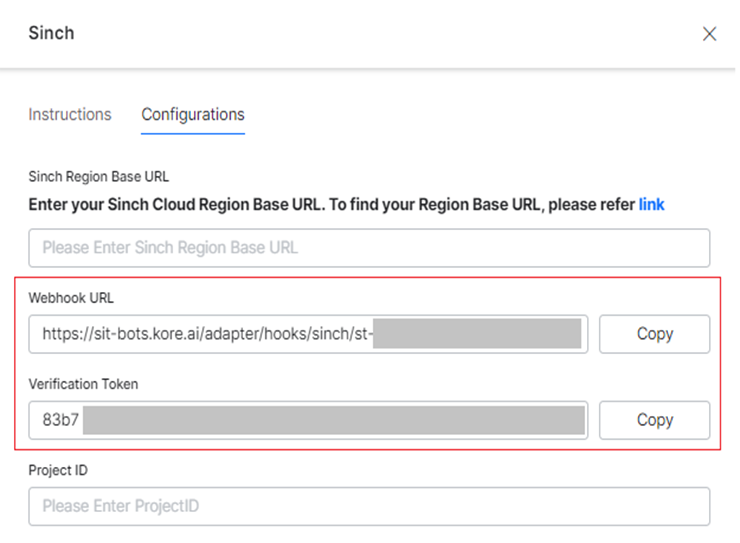This screenshot has height=543, width=740.
Task: Click the Webhook URL label
Action: pos(72,298)
